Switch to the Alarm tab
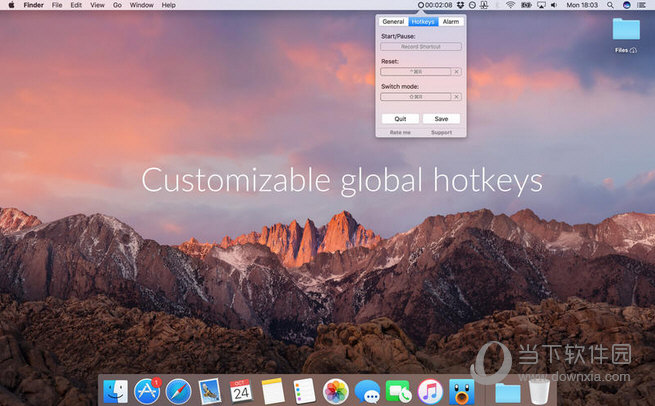 (x=451, y=21)
